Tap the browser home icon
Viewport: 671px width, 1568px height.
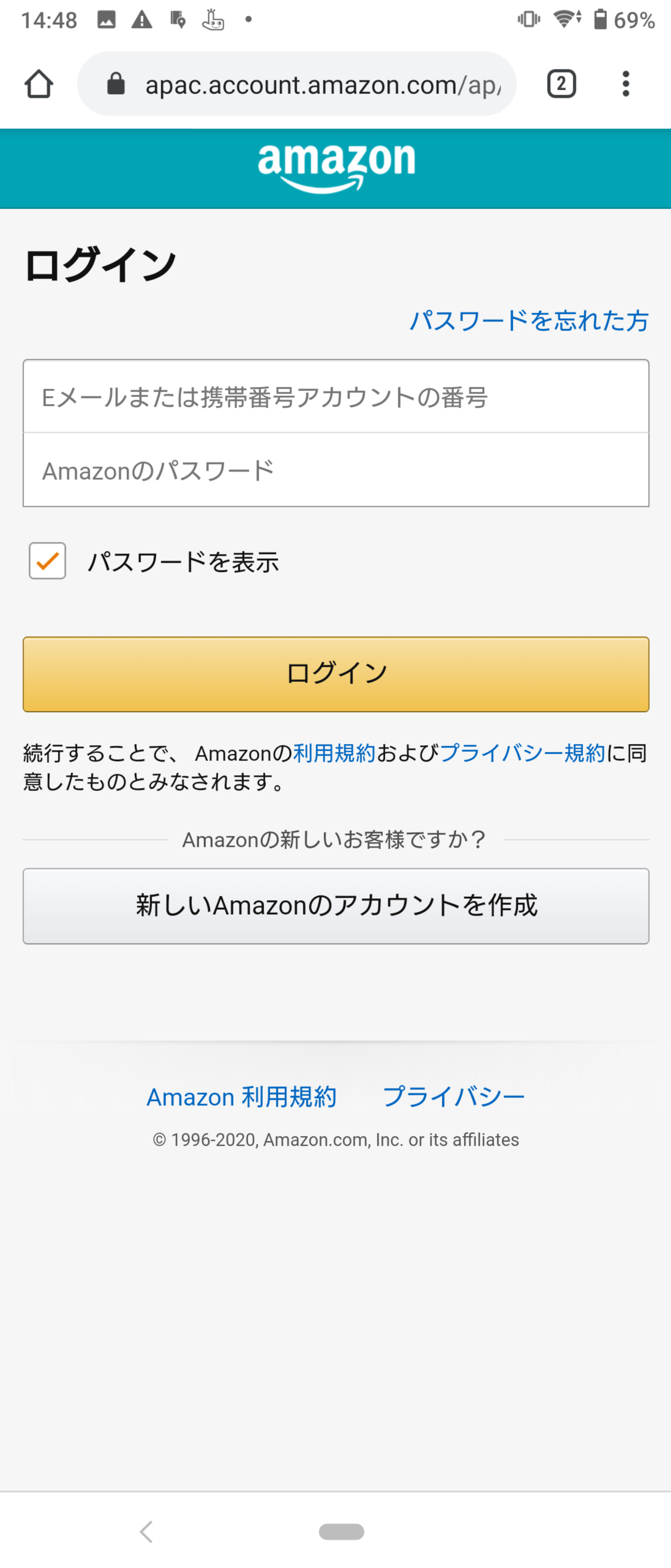[39, 84]
